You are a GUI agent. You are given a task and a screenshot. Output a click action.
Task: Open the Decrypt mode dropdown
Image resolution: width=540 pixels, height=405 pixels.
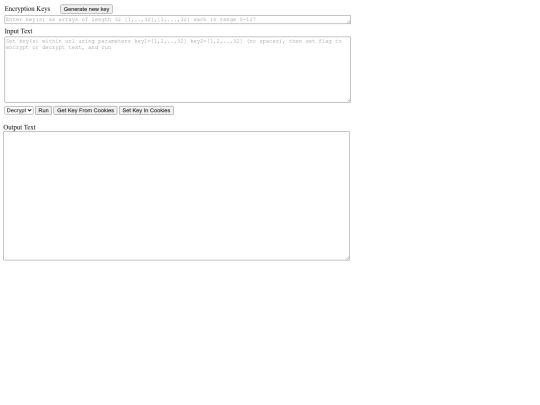[19, 110]
